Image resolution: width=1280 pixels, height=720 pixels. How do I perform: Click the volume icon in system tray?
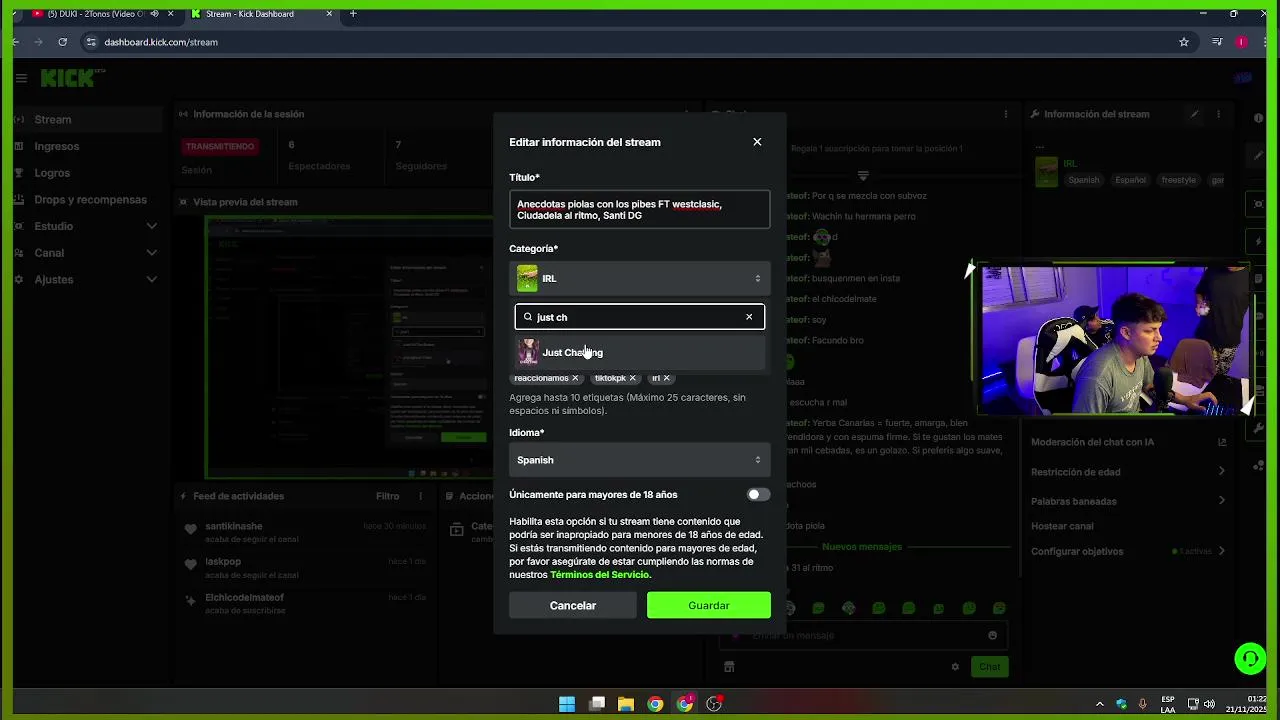click(1209, 704)
